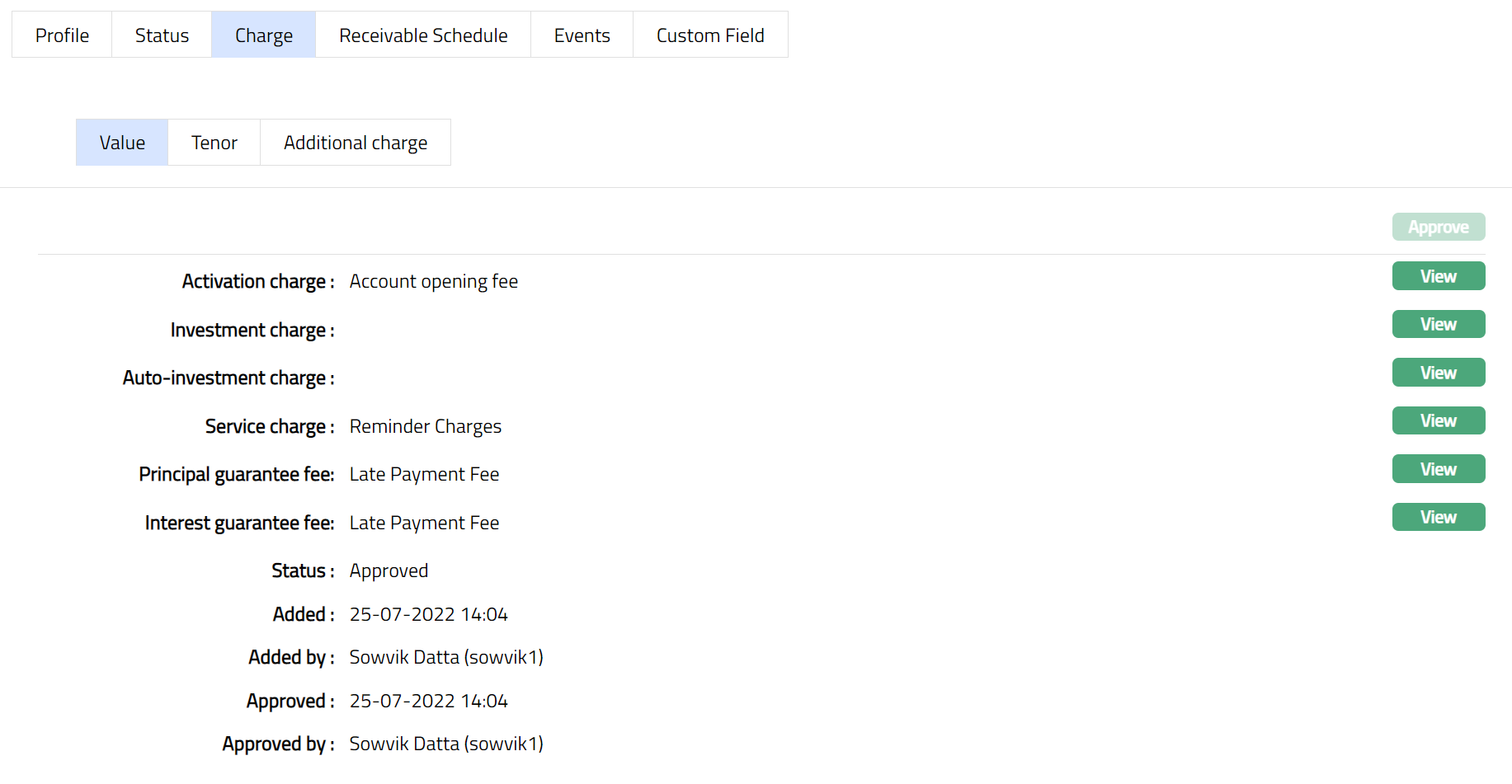Open View for Auto-investment charge
This screenshot has height=784, width=1512.
tap(1438, 373)
